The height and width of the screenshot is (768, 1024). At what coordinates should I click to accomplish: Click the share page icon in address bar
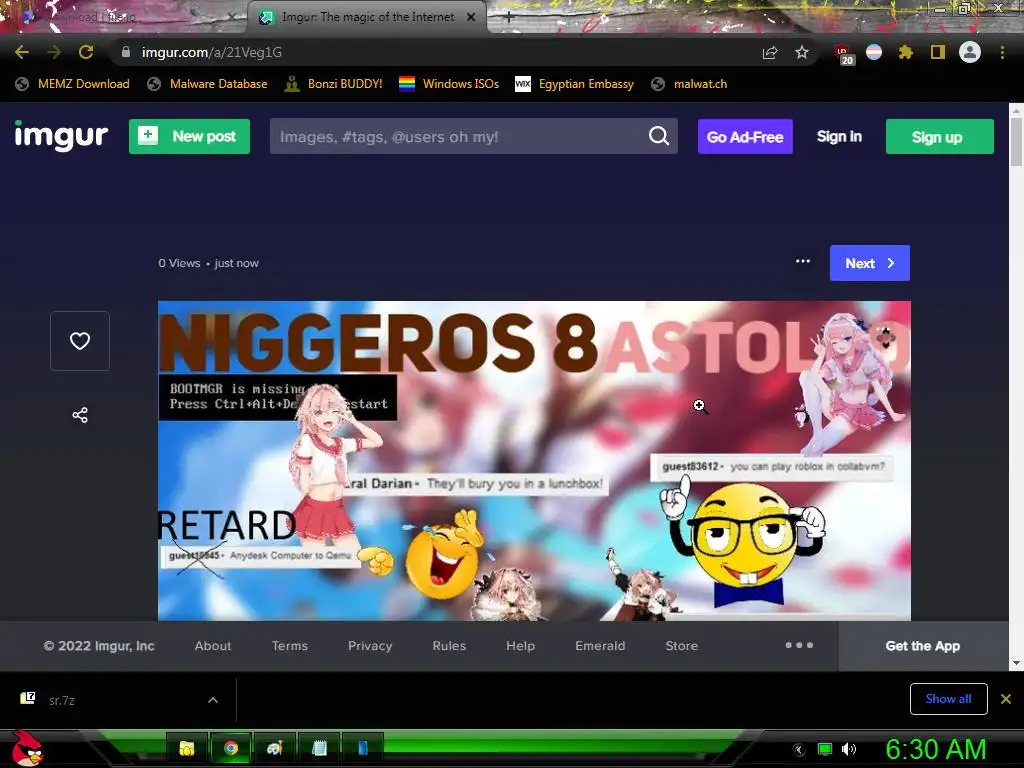tap(770, 52)
